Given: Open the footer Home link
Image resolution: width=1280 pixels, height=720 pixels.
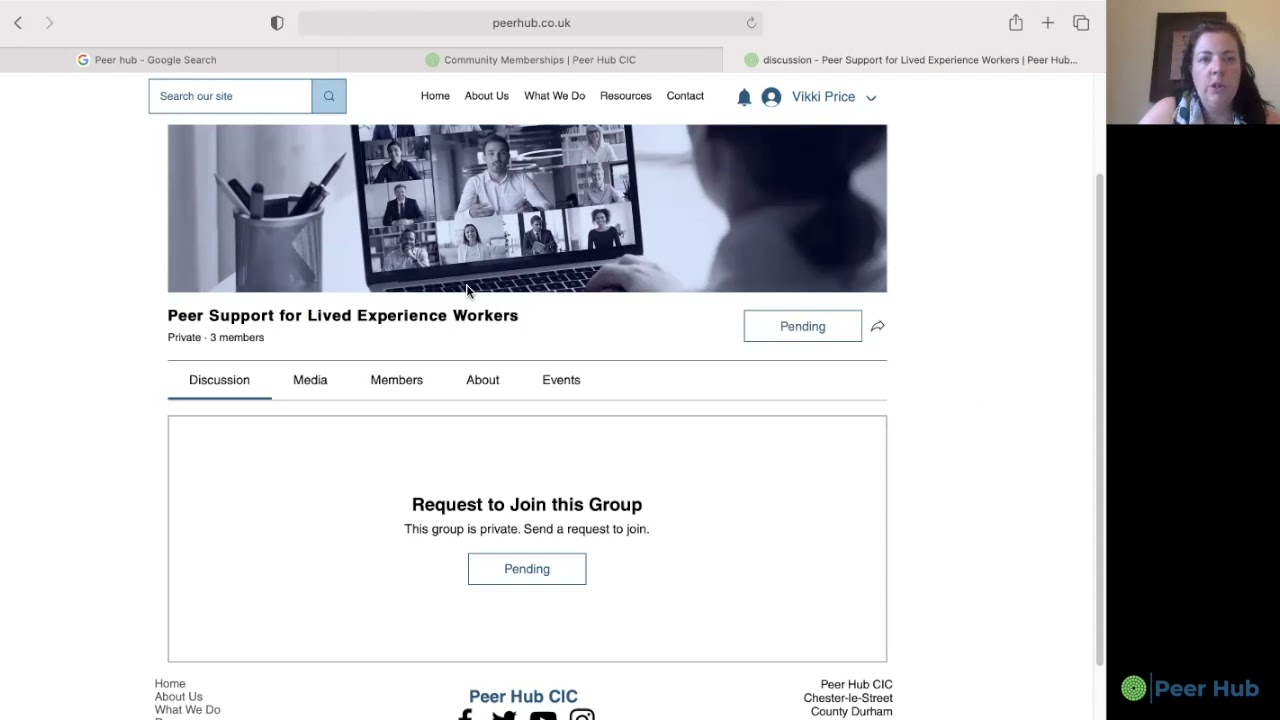Looking at the screenshot, I should point(170,684).
